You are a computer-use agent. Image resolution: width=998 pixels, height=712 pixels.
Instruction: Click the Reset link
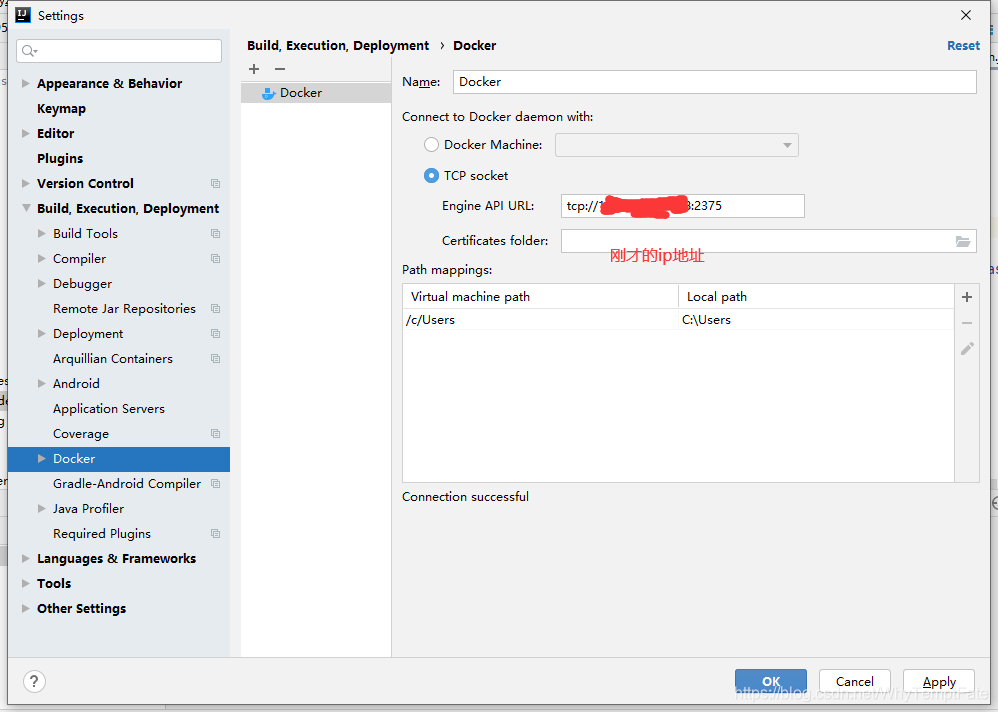963,46
